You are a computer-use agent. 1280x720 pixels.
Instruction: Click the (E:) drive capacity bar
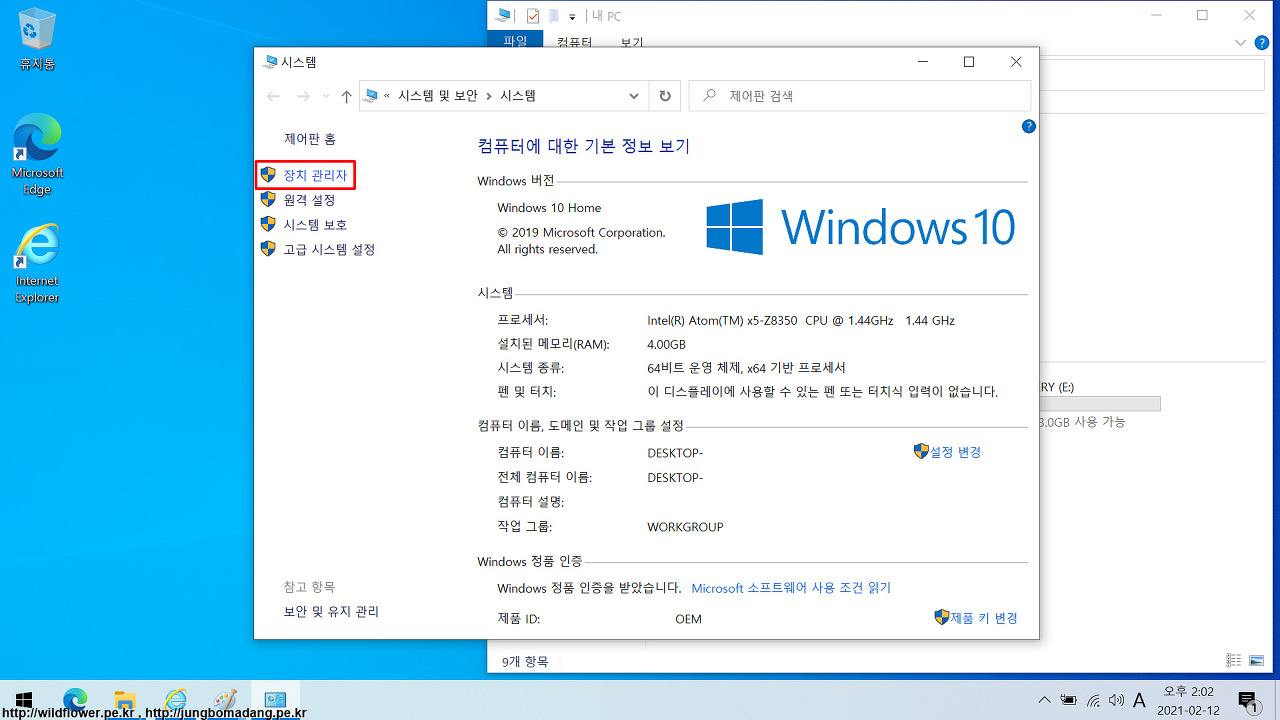(1100, 404)
